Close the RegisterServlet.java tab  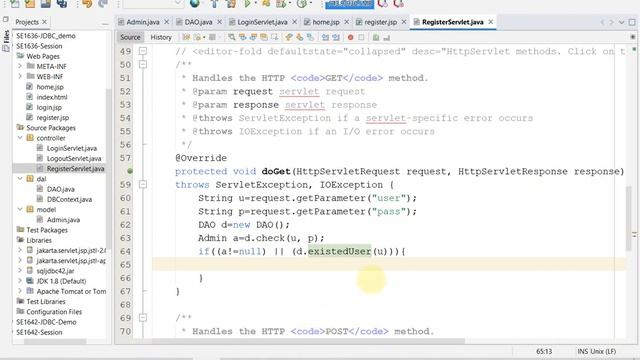[491, 22]
